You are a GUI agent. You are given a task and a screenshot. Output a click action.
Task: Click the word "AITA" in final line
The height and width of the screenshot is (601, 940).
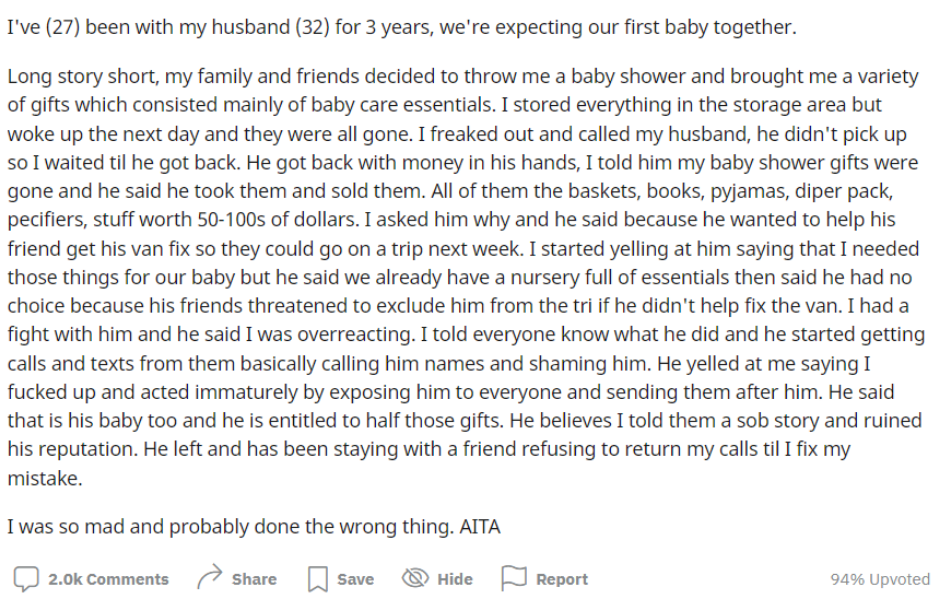[x=480, y=527]
